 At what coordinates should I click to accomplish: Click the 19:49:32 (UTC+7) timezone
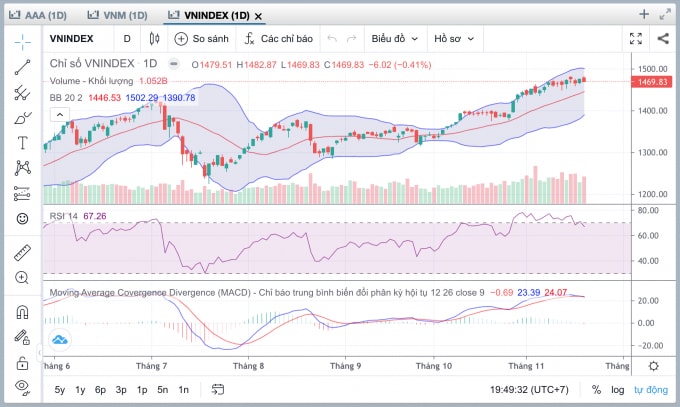tap(529, 390)
